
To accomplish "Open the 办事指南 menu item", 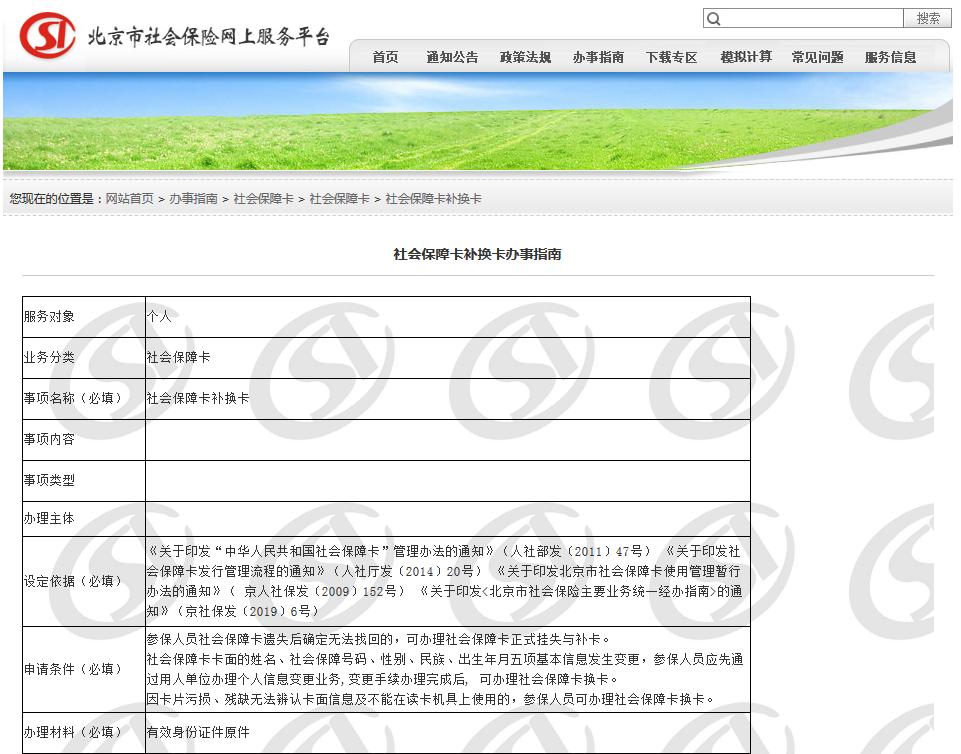I will (x=597, y=57).
